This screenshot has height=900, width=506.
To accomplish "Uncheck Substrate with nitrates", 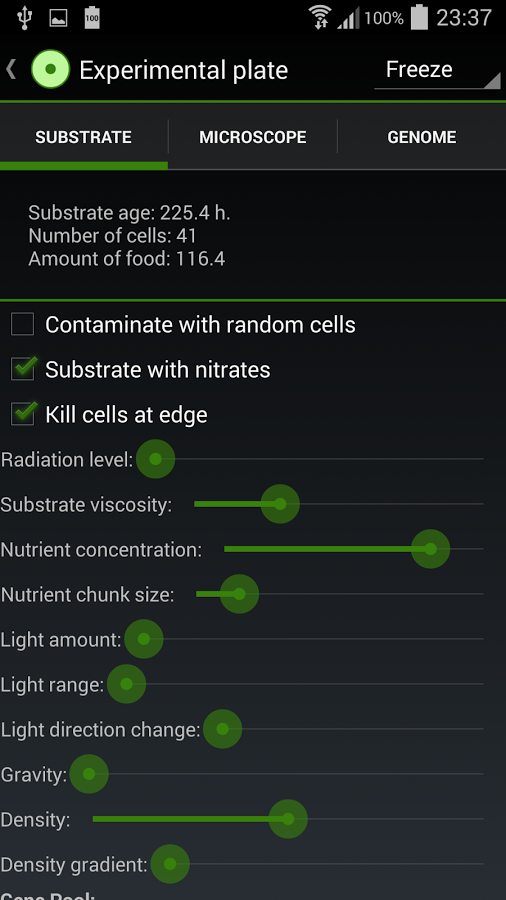I will 24,369.
